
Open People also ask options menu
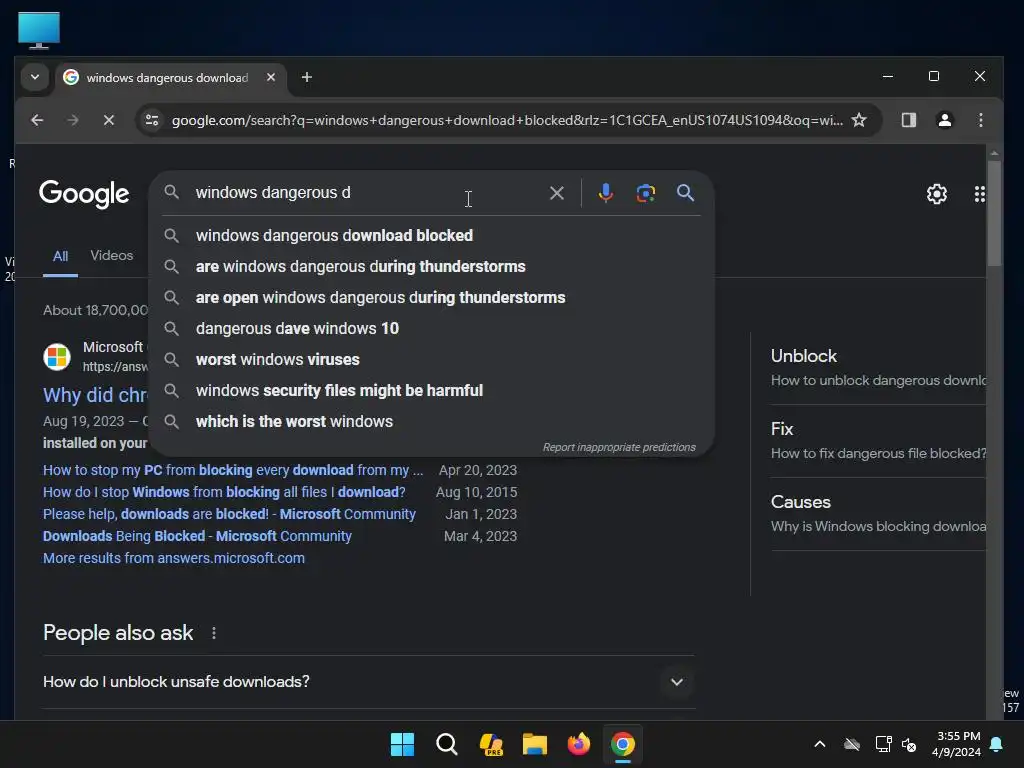coord(214,633)
